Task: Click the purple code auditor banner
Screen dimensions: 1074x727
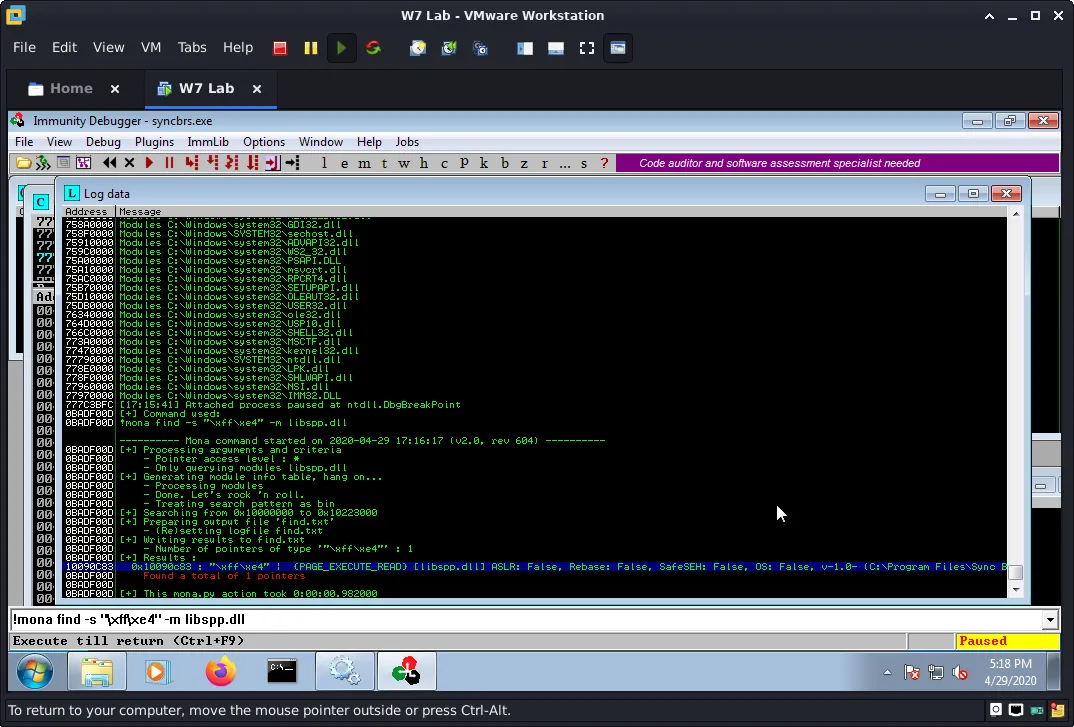Action: [837, 163]
